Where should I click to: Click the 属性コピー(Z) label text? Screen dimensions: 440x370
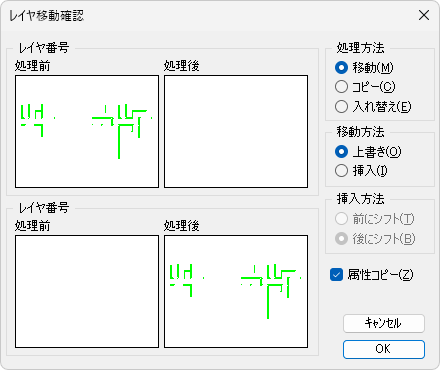tap(380, 275)
